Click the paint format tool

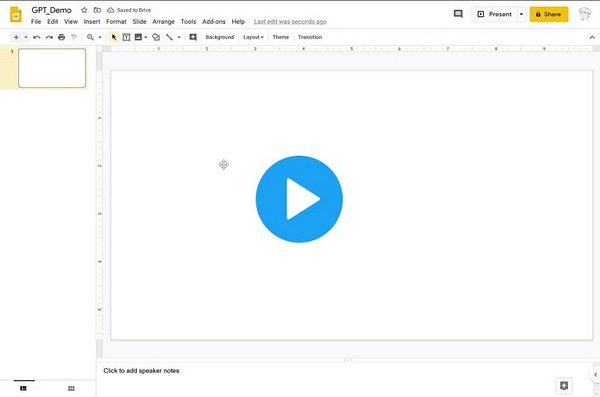74,37
